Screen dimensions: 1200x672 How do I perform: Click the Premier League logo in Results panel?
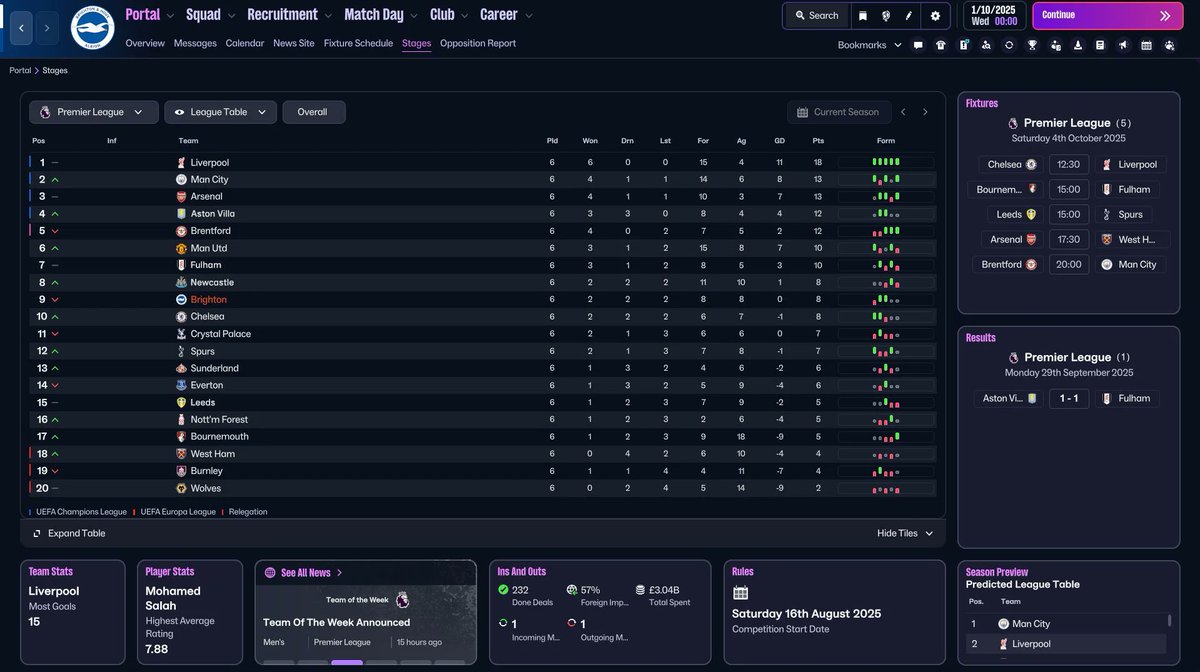pyautogui.click(x=1014, y=357)
